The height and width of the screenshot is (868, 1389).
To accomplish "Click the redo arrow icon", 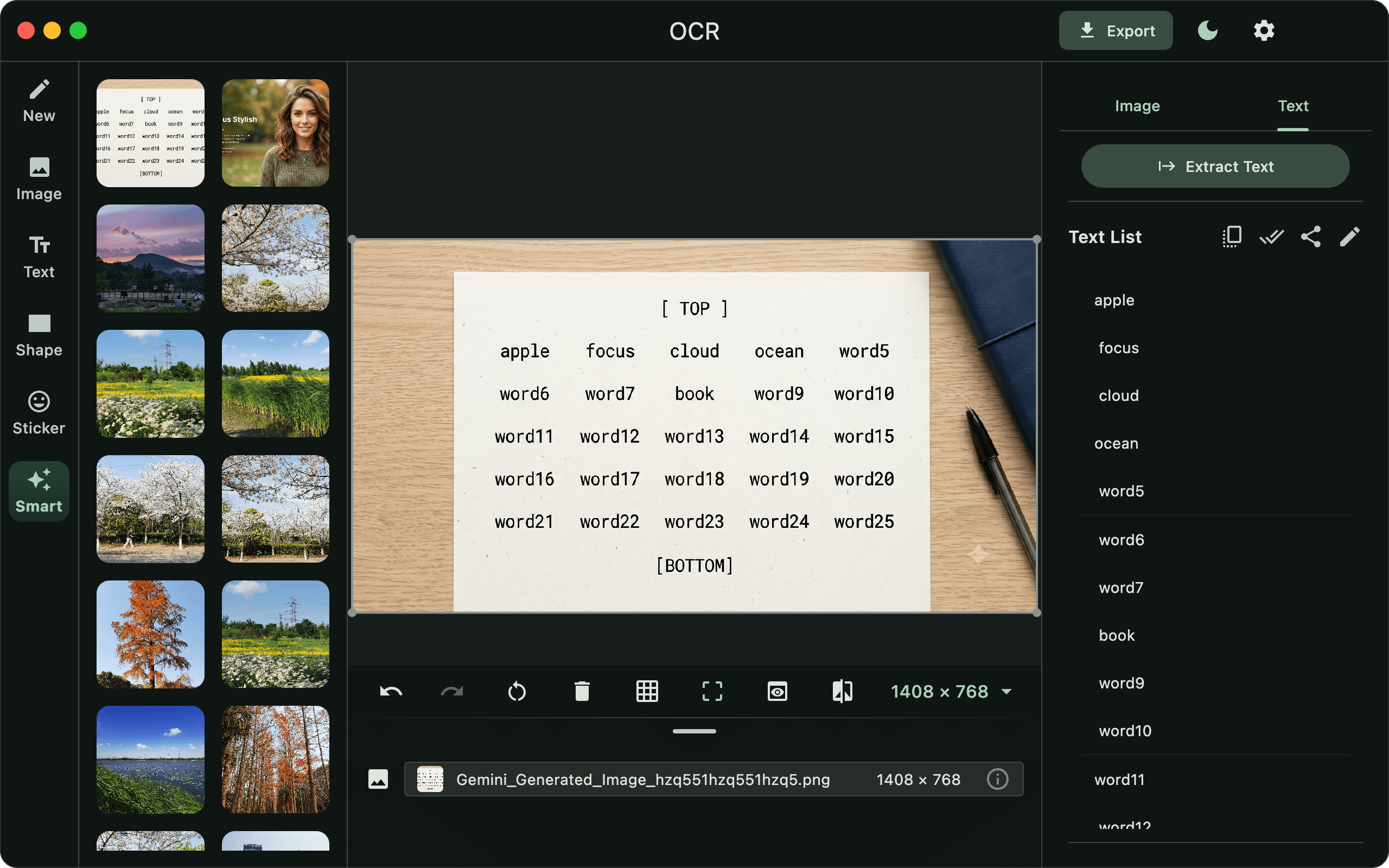I will [x=452, y=691].
